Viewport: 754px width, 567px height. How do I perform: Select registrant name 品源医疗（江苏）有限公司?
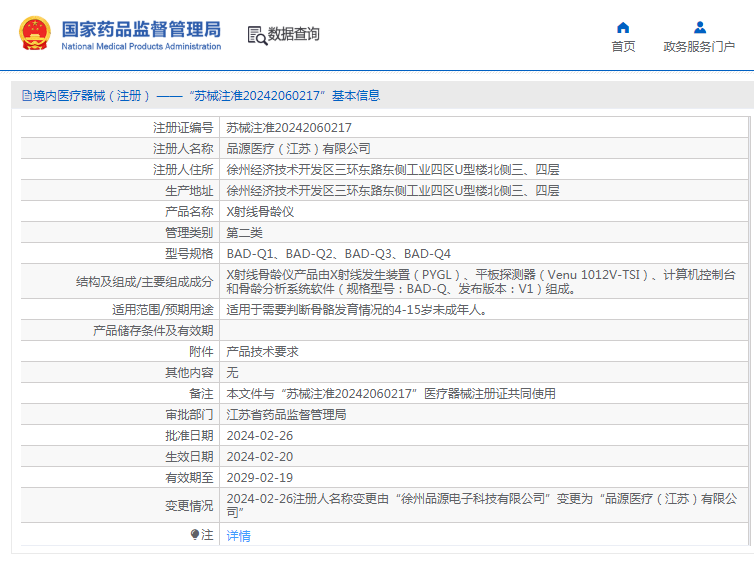(x=298, y=149)
